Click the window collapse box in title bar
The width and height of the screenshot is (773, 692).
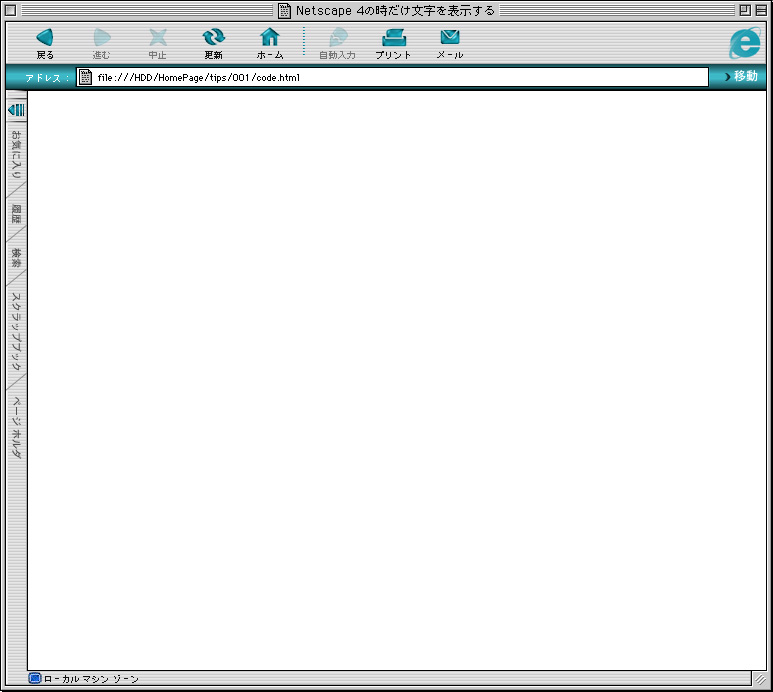[x=761, y=10]
